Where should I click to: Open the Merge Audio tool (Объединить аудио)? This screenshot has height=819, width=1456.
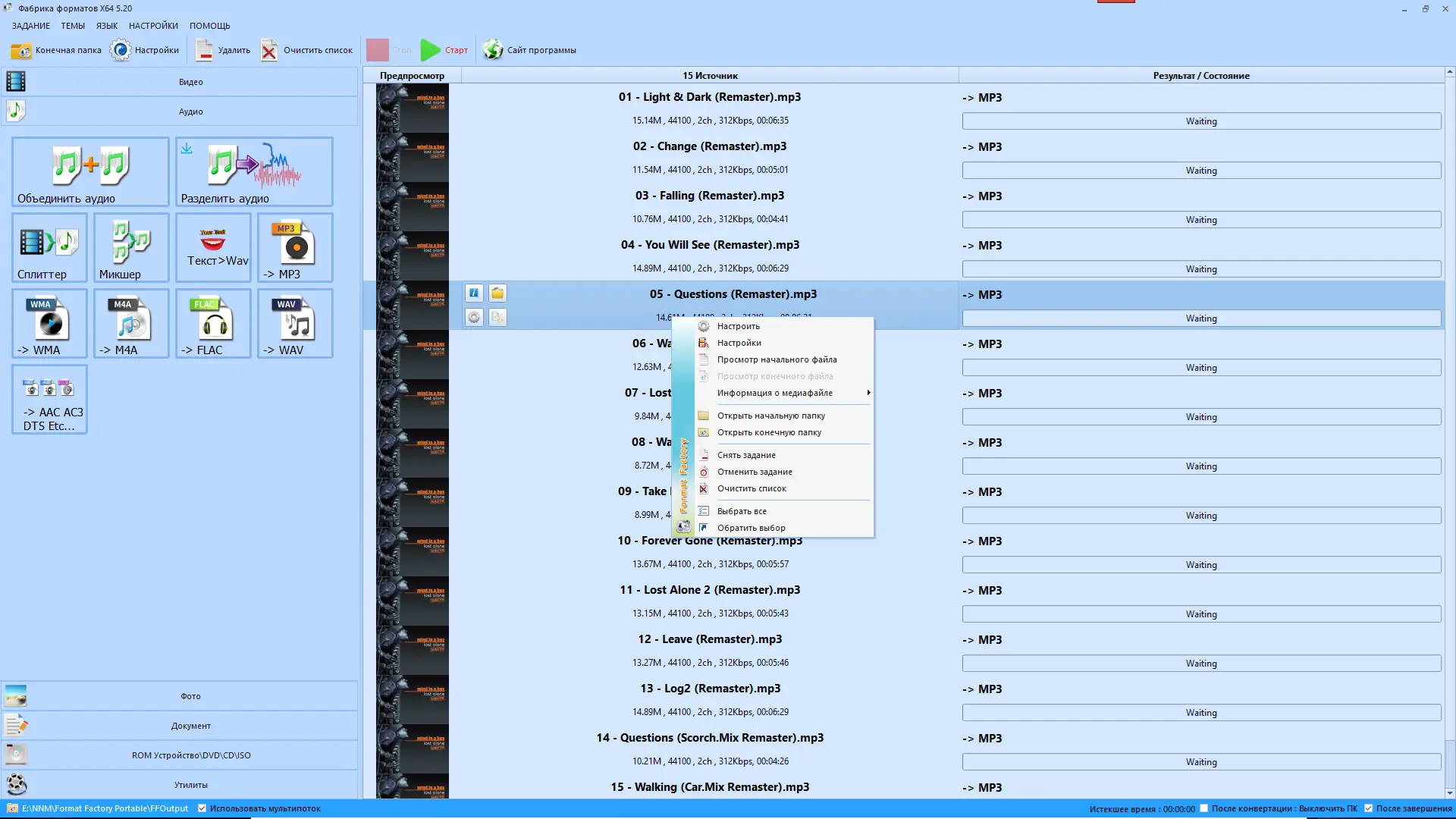pyautogui.click(x=90, y=171)
